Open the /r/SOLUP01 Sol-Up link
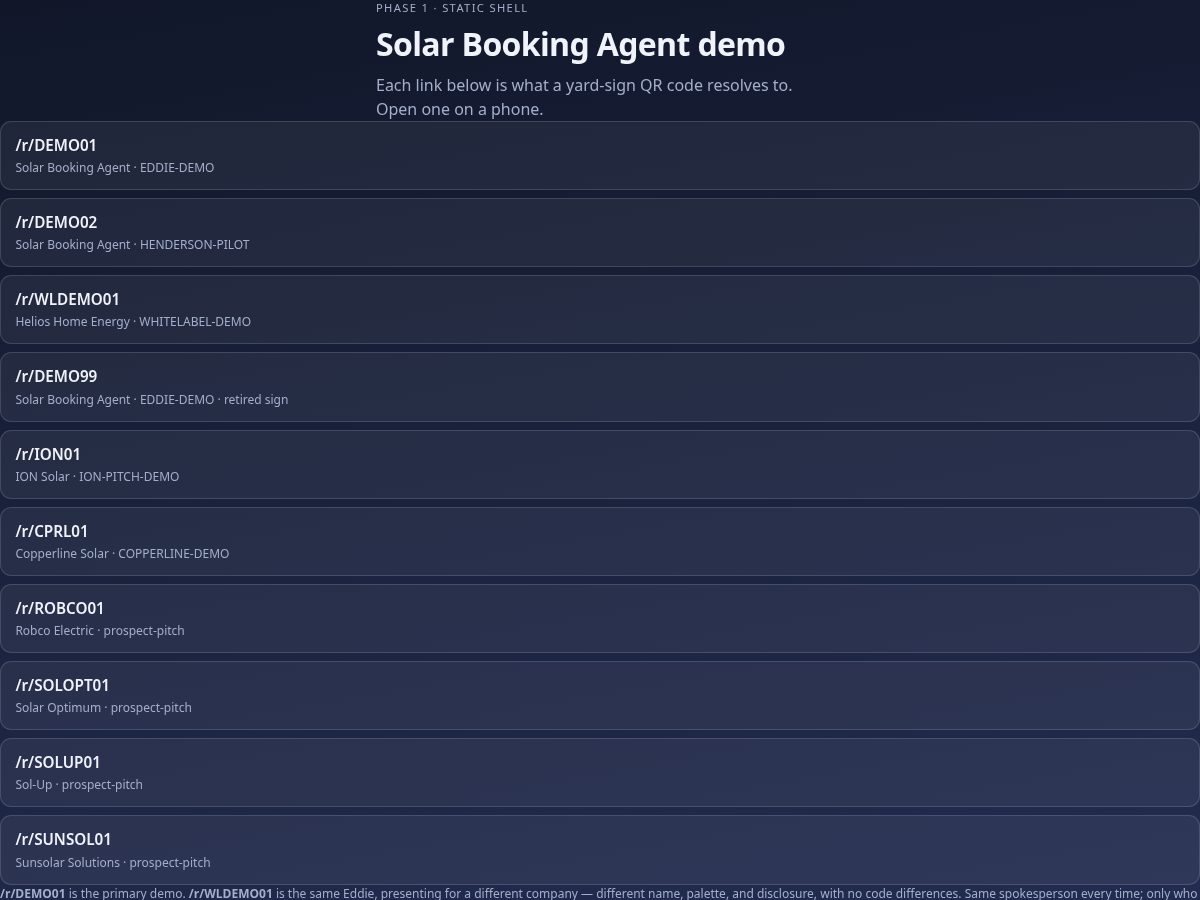 600,772
